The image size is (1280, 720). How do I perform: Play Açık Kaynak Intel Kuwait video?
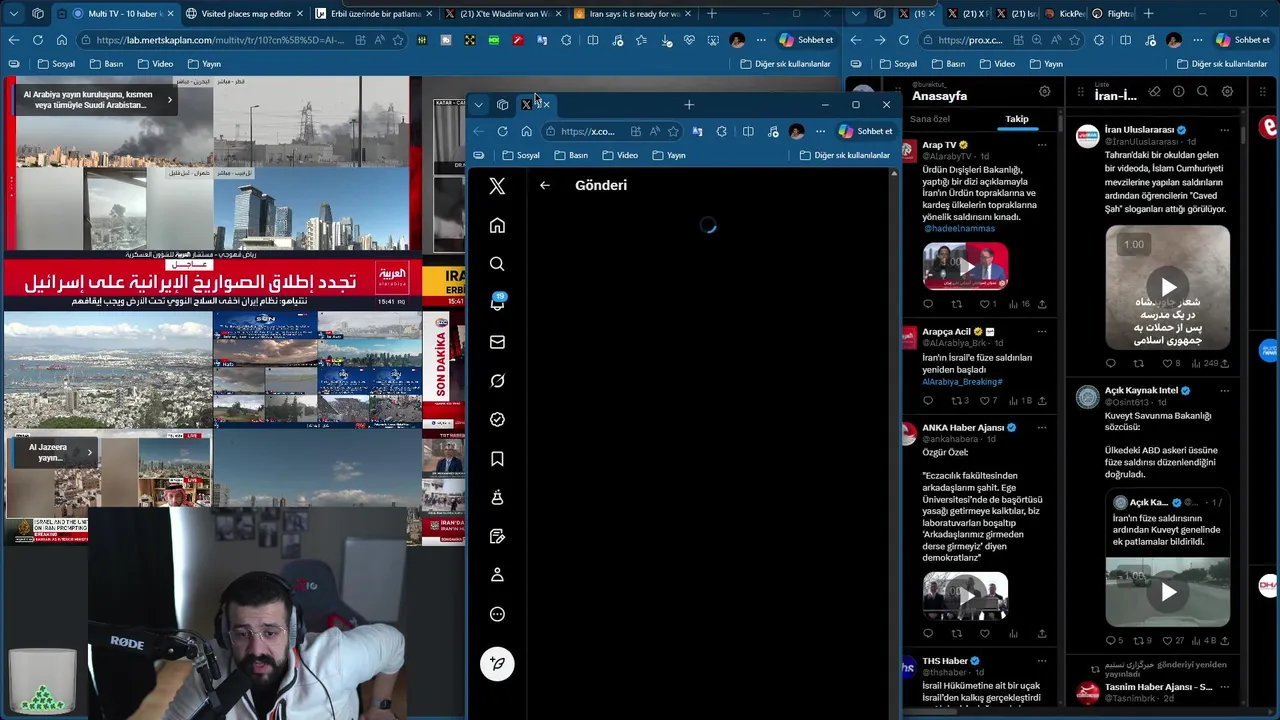(1168, 592)
